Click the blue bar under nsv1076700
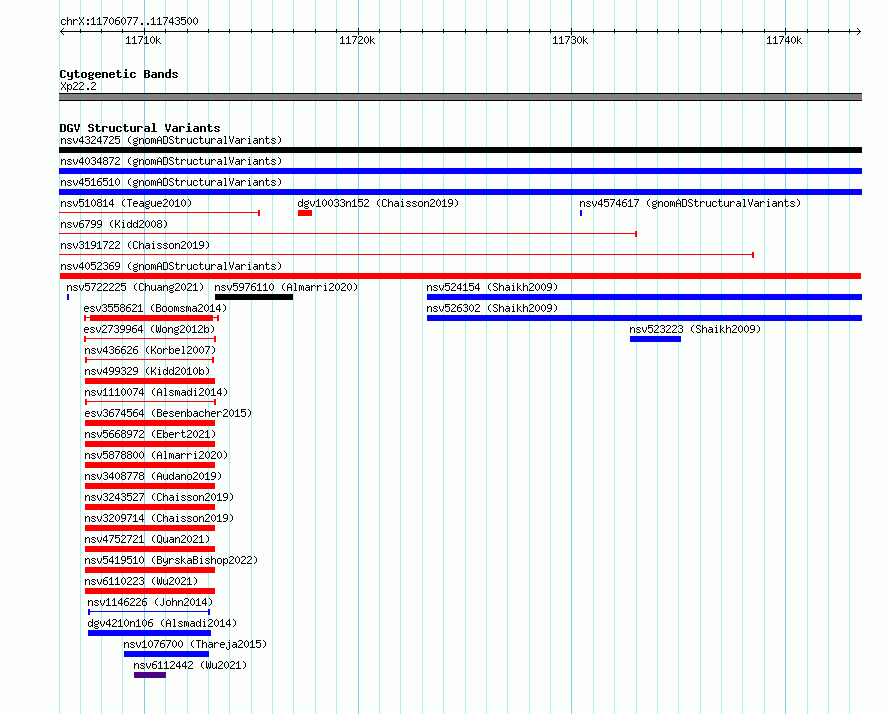The width and height of the screenshot is (890, 714). pyautogui.click(x=166, y=654)
